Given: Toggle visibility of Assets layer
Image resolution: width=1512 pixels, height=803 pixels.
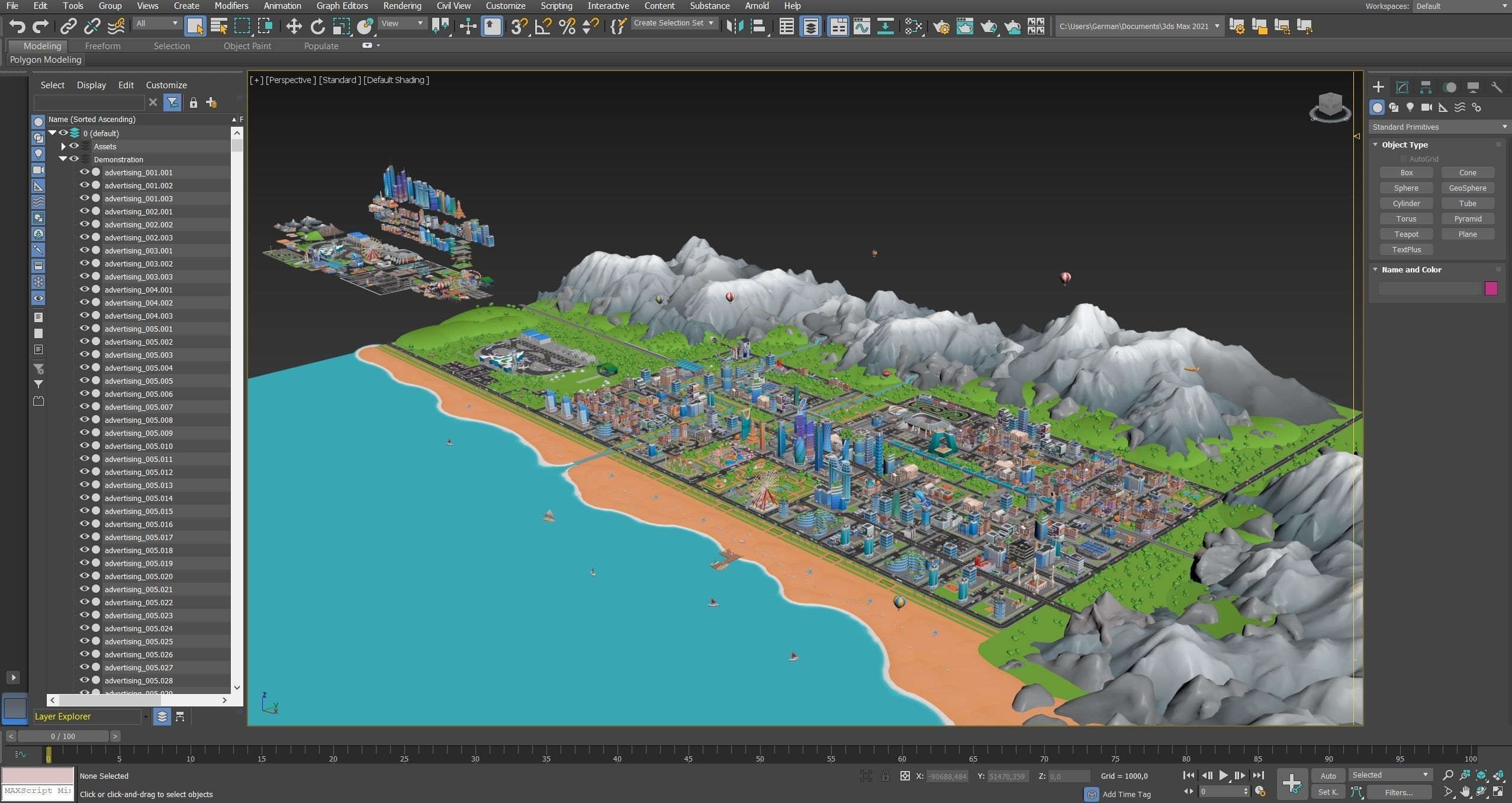Looking at the screenshot, I should [x=74, y=146].
